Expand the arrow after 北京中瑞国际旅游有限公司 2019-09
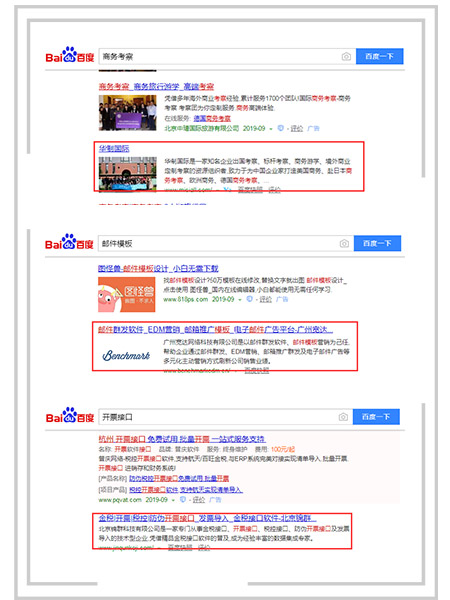 pos(271,129)
